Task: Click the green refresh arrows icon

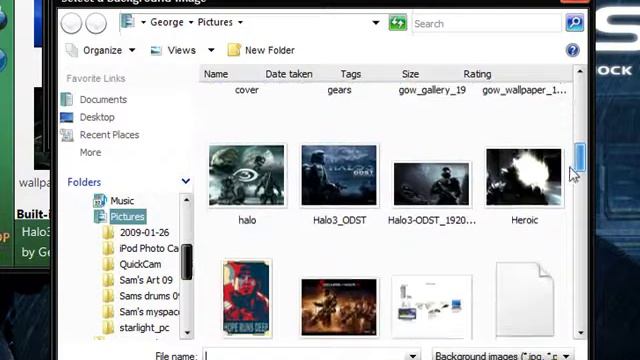Action: point(398,22)
